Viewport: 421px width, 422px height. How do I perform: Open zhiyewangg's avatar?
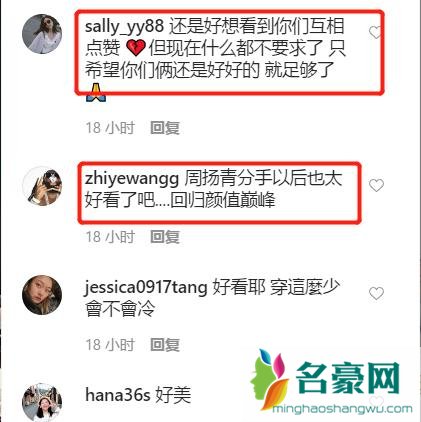tap(42, 186)
